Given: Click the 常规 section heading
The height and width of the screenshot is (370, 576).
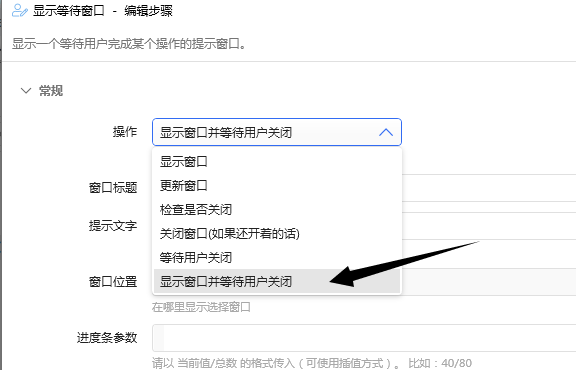Looking at the screenshot, I should tap(51, 90).
